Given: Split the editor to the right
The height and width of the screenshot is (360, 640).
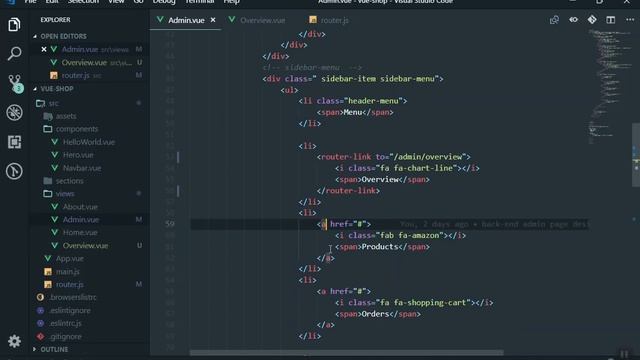Looking at the screenshot, I should coord(611,20).
